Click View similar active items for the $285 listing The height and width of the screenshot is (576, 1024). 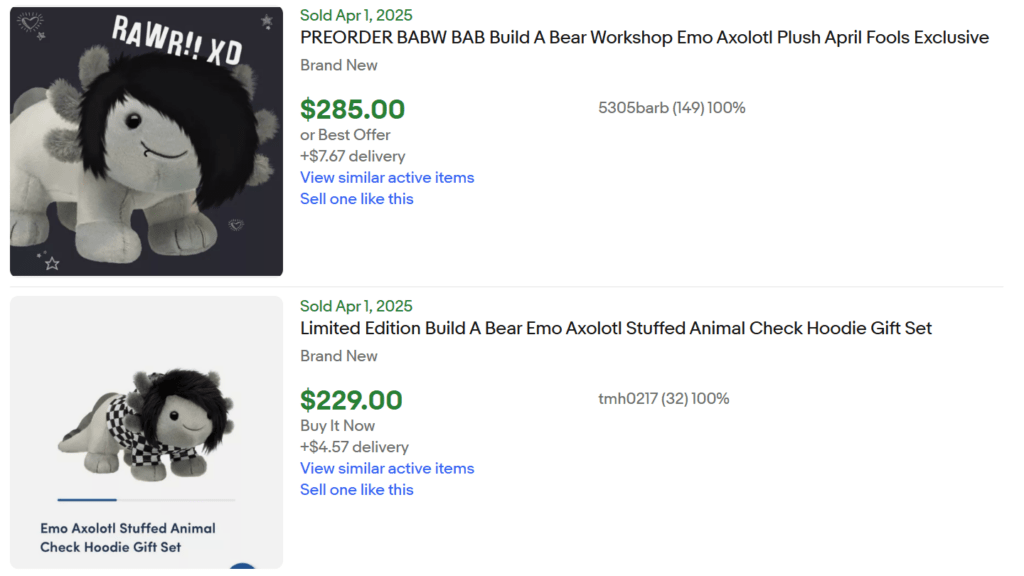pos(387,177)
